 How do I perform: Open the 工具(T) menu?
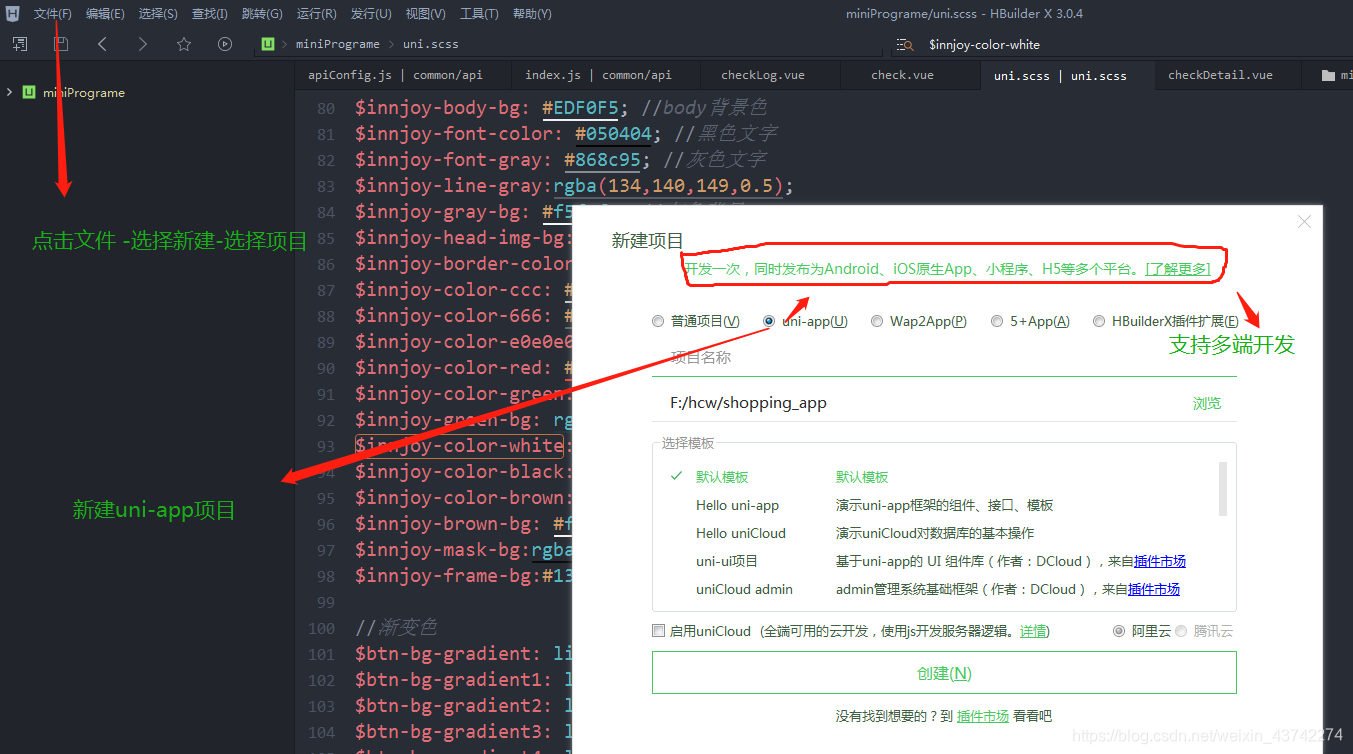click(479, 14)
